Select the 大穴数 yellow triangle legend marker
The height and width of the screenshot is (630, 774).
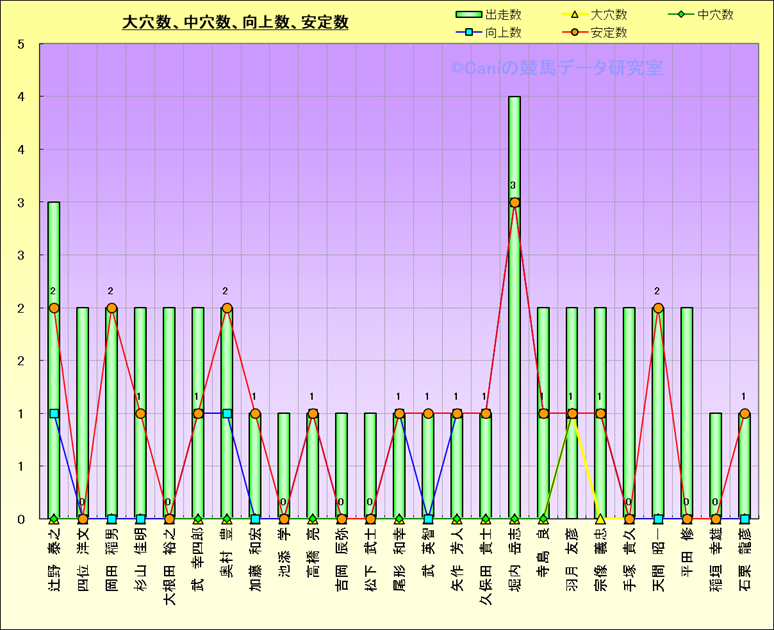(576, 15)
